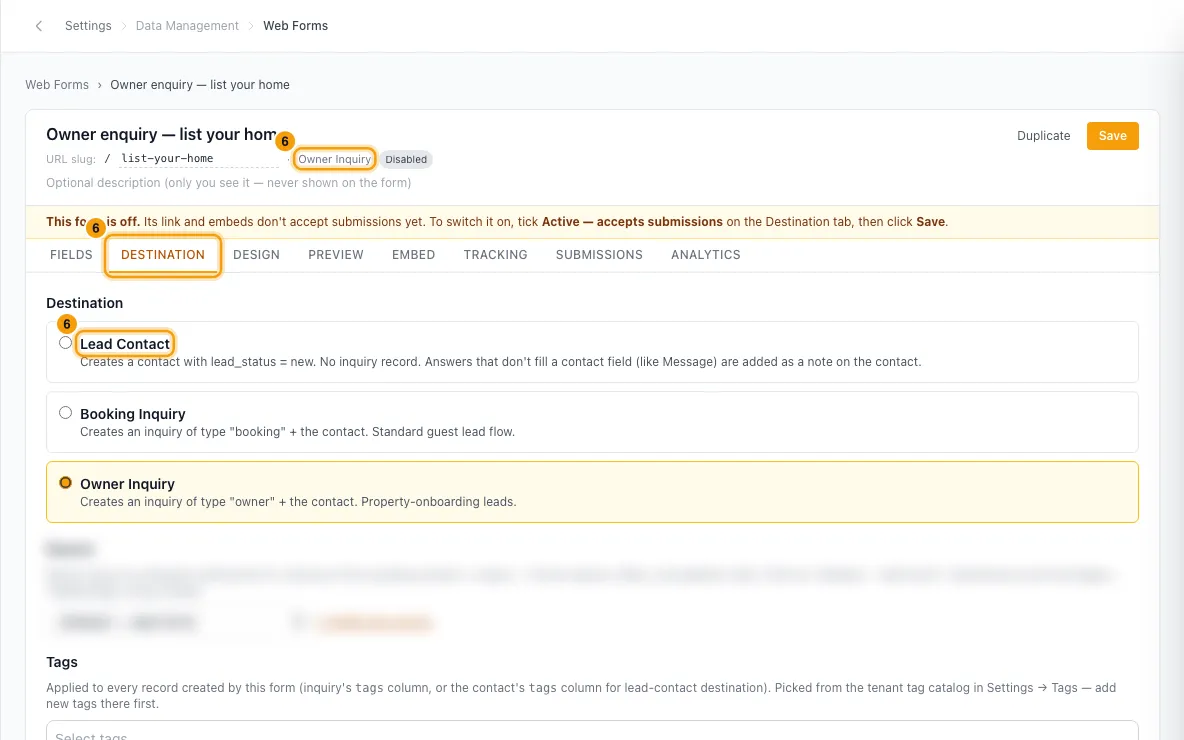
Task: Select the Owner Inquiry radio button
Action: coord(66,483)
